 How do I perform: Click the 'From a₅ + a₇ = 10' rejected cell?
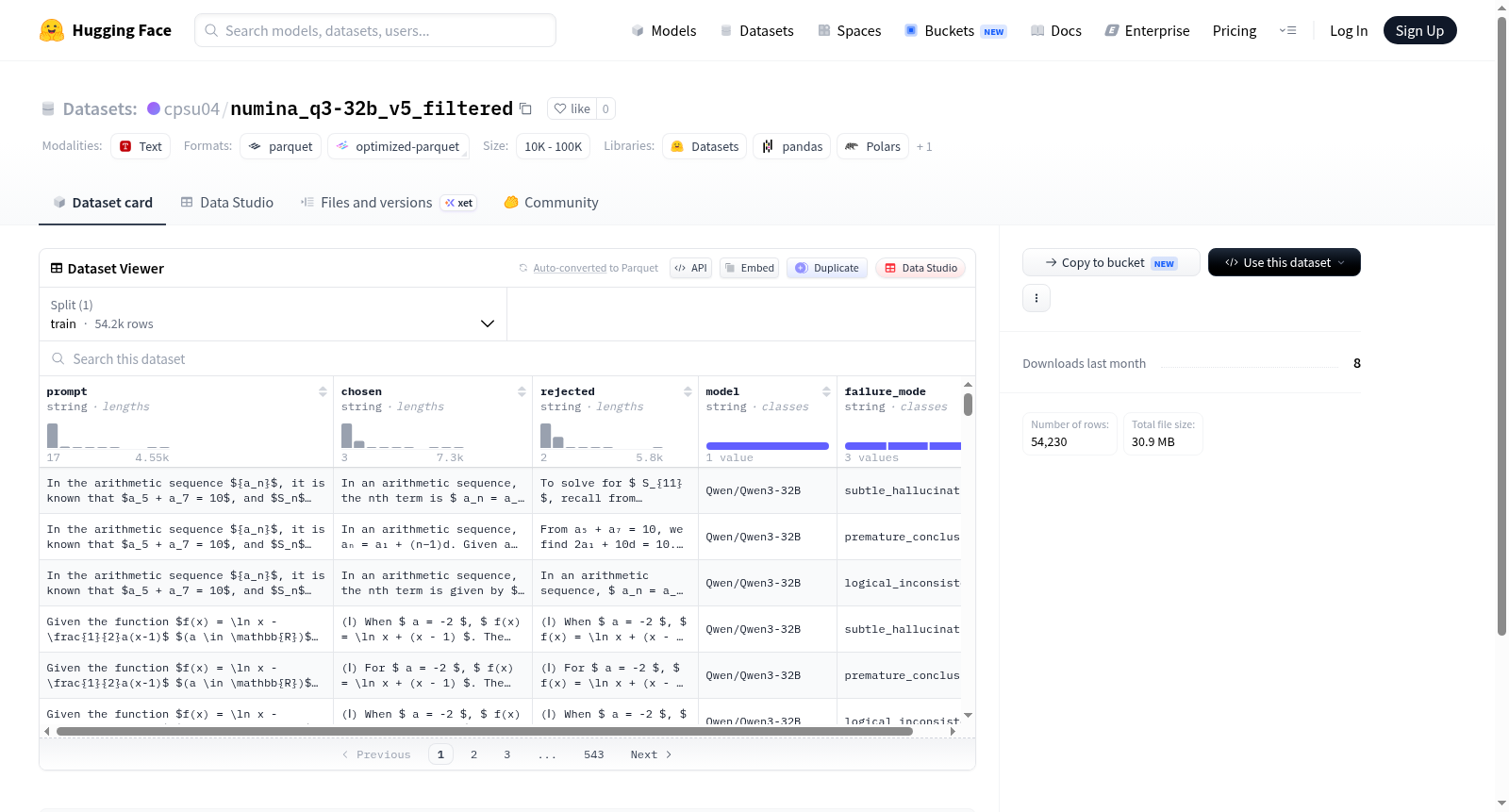(615, 538)
